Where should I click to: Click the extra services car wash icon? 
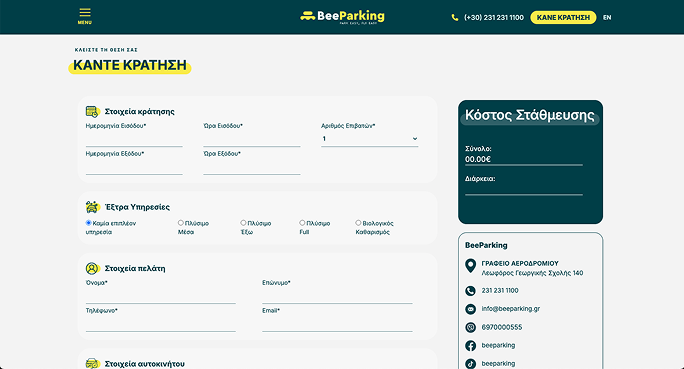92,207
